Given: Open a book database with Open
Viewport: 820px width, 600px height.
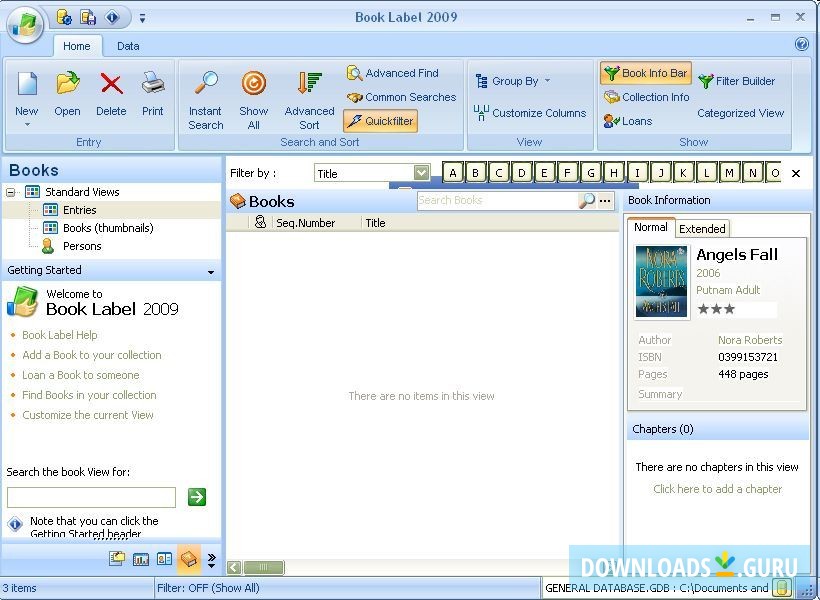Looking at the screenshot, I should click(67, 94).
